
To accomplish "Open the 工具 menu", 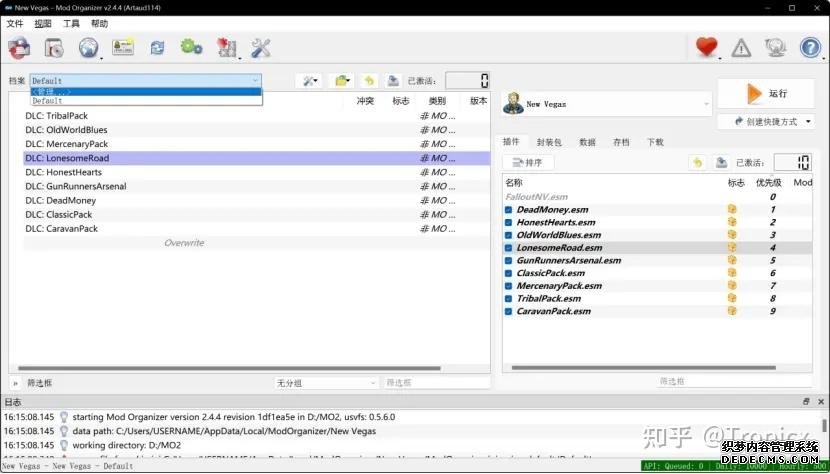I will click(x=71, y=23).
